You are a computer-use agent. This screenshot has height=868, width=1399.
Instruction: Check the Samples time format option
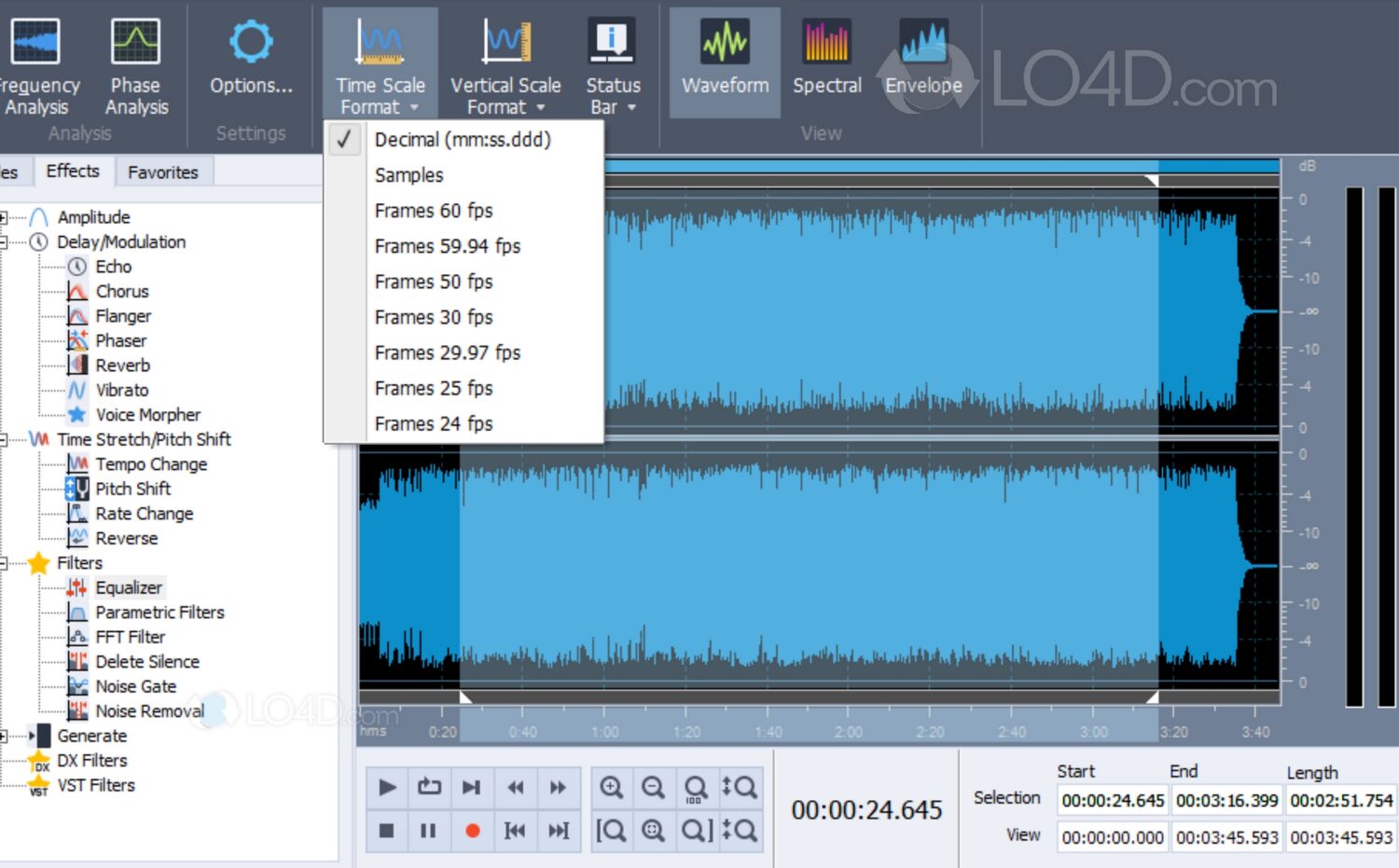(409, 175)
